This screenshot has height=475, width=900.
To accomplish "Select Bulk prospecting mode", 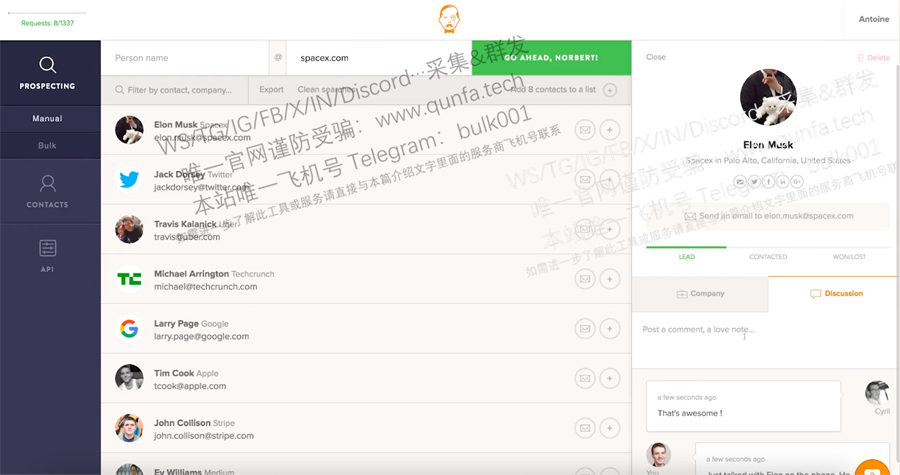I will point(48,146).
